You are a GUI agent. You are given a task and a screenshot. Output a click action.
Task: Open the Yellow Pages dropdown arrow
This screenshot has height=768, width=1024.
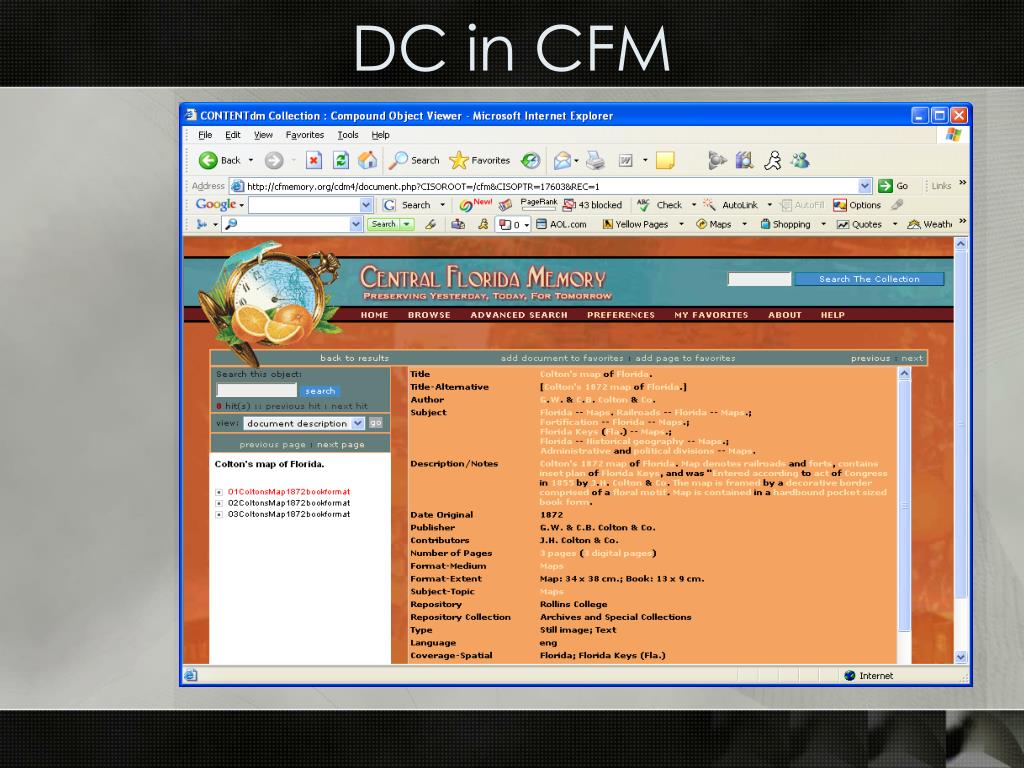point(681,224)
